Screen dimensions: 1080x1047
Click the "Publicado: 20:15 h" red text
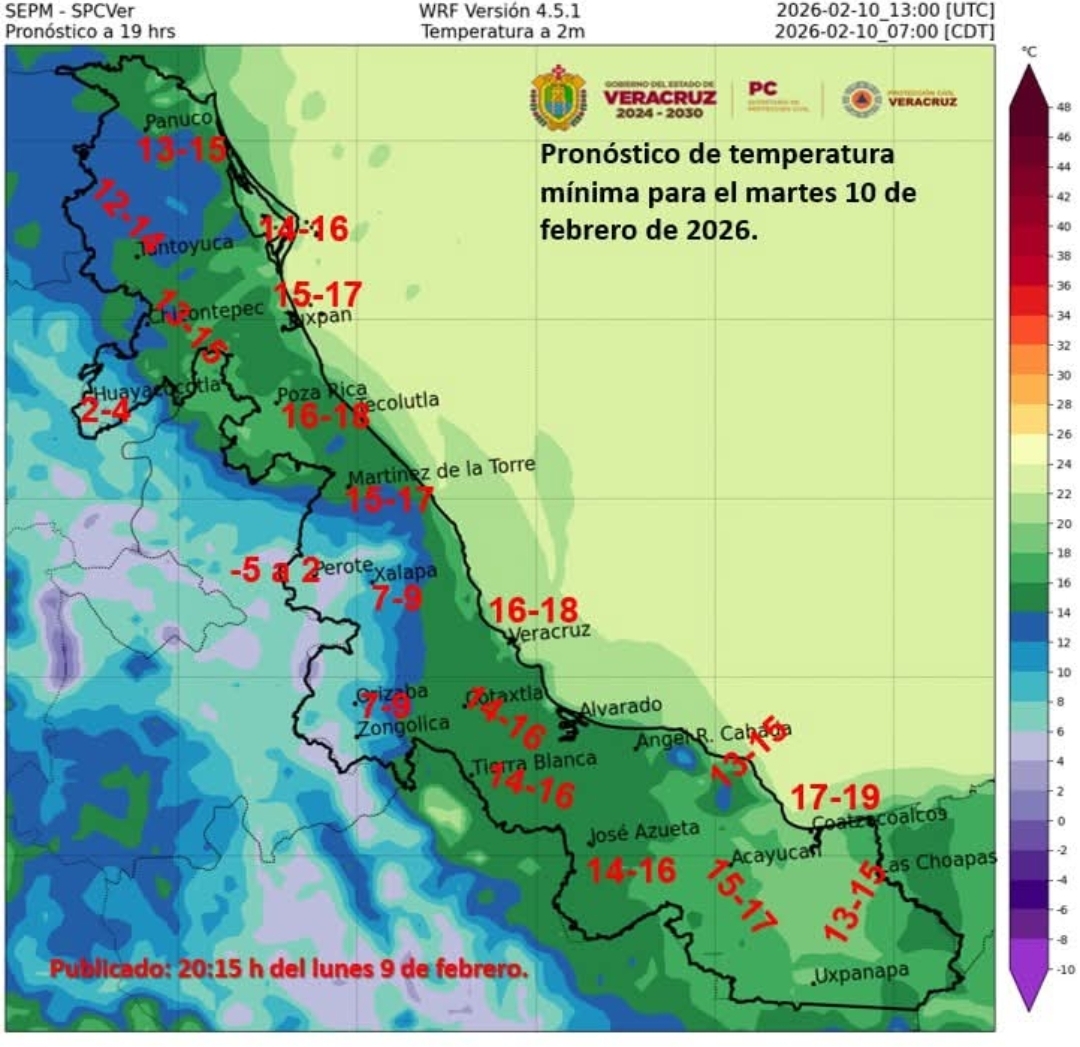pyautogui.click(x=289, y=969)
